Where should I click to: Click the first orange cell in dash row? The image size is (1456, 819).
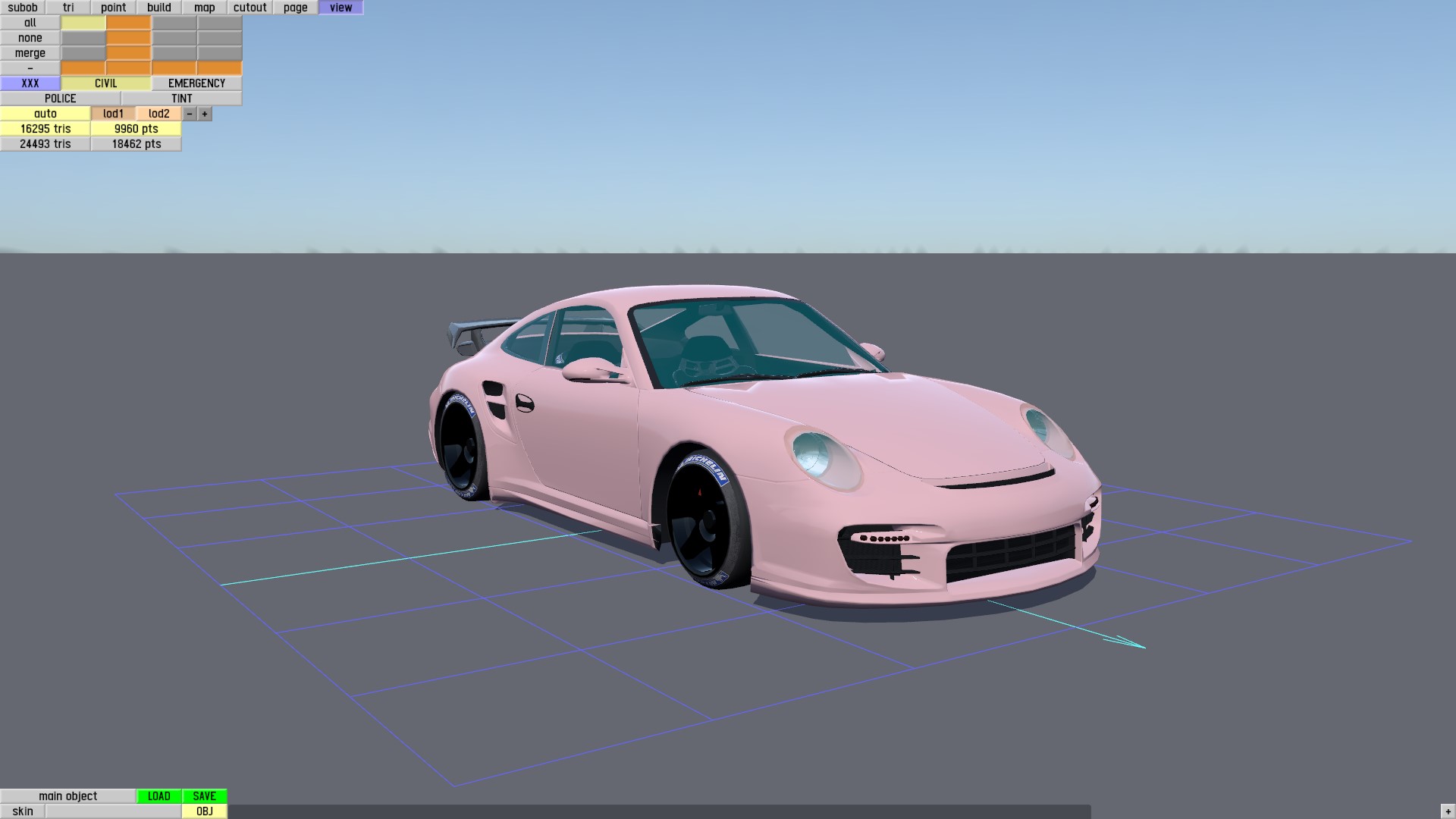[83, 68]
